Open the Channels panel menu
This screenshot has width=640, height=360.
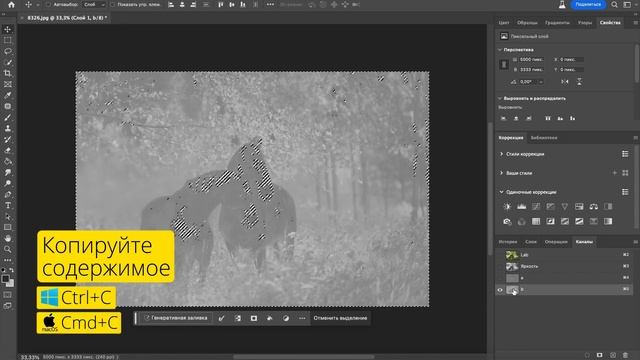coord(635,242)
